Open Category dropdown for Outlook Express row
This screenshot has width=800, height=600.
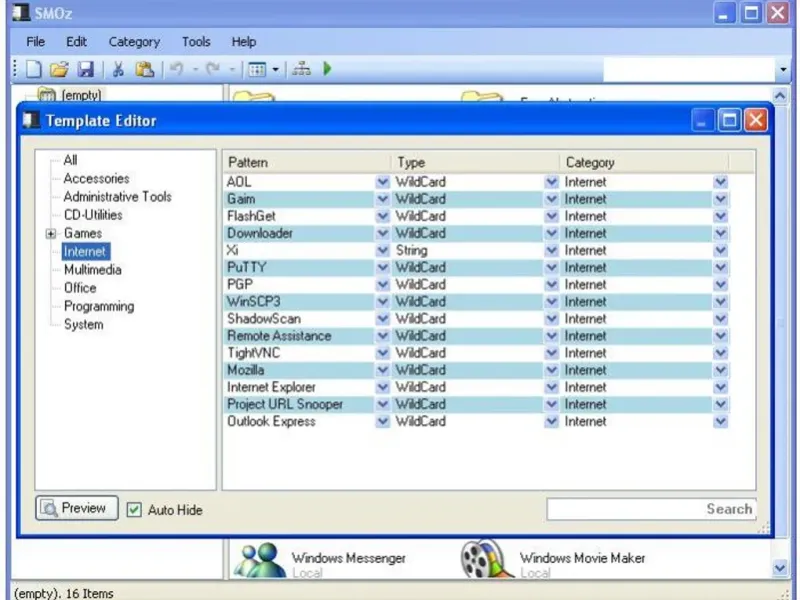tap(720, 421)
